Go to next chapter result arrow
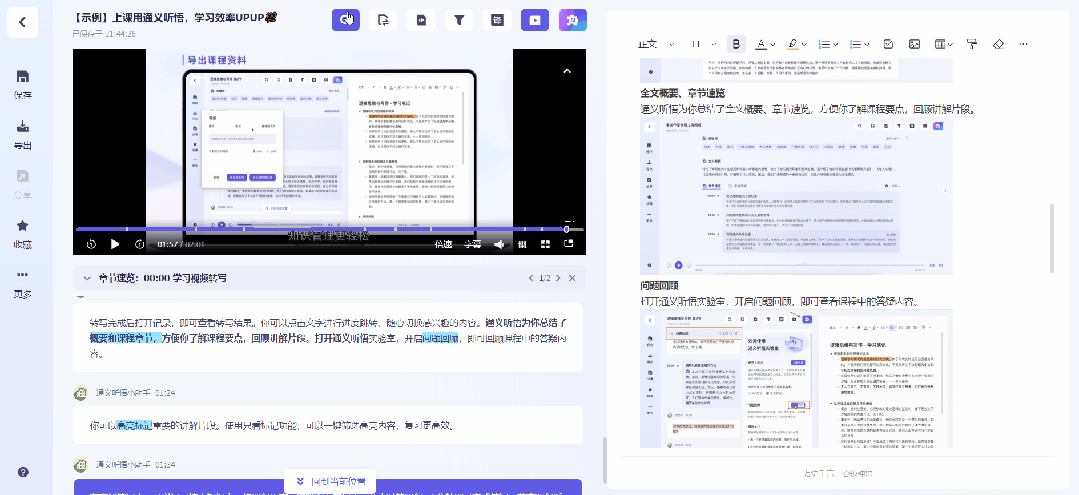The width and height of the screenshot is (1079, 495). [558, 278]
